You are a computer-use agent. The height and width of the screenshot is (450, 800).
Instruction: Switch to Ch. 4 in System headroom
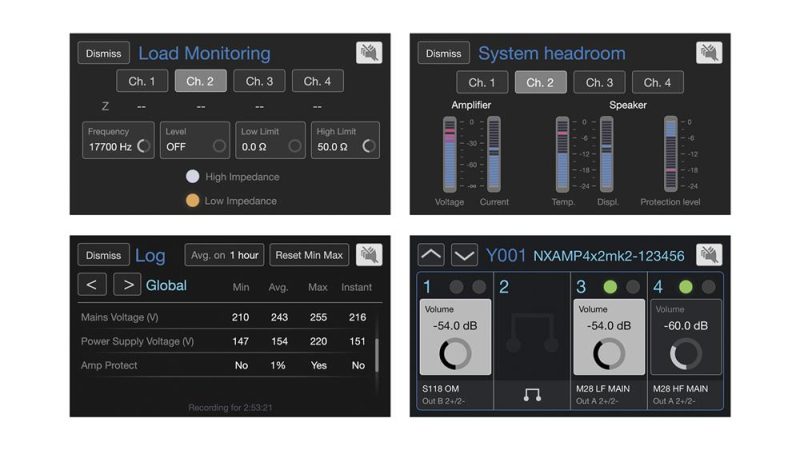[657, 82]
